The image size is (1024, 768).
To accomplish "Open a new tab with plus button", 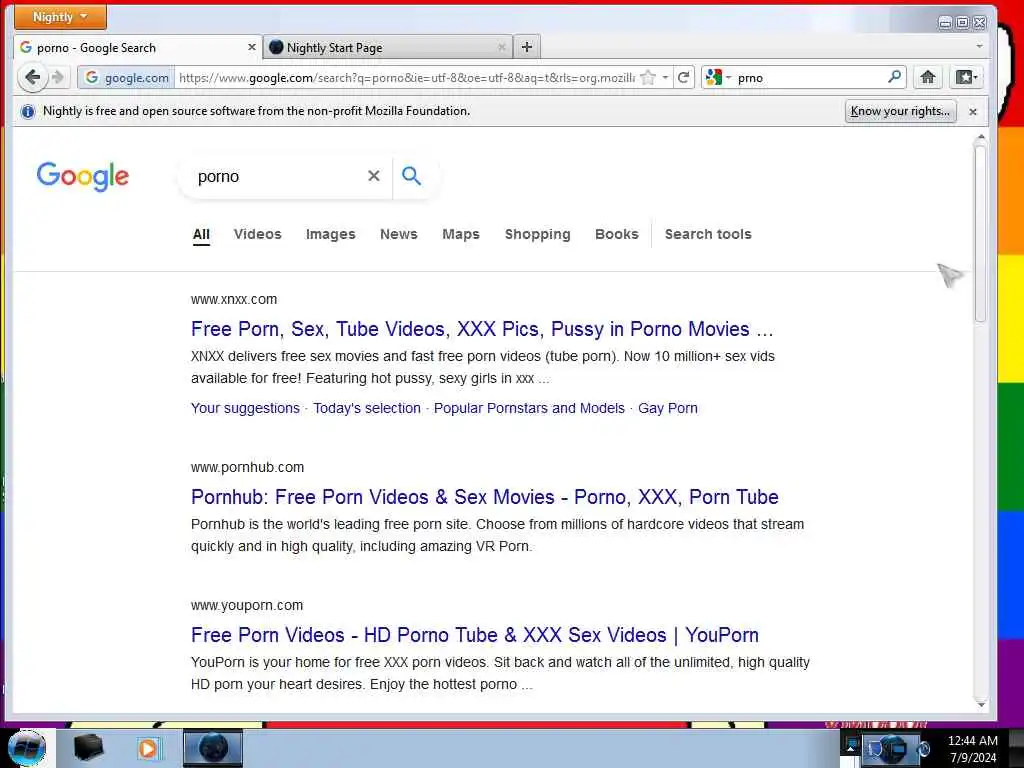I will point(527,47).
